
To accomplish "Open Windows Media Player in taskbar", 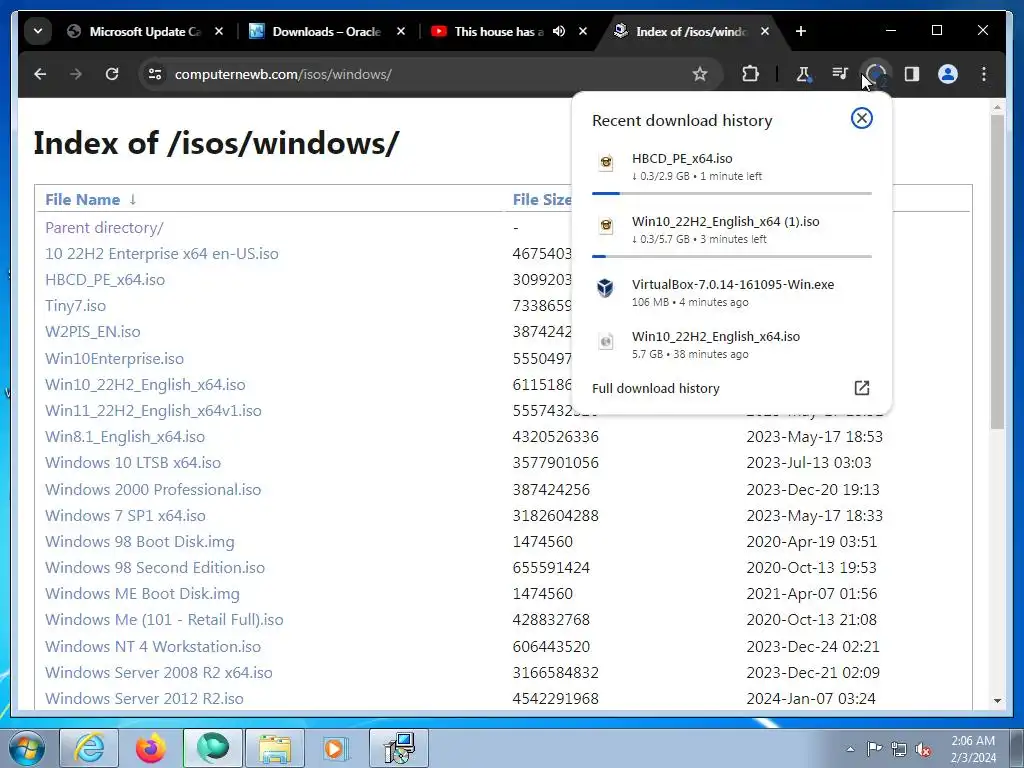I will click(x=336, y=748).
